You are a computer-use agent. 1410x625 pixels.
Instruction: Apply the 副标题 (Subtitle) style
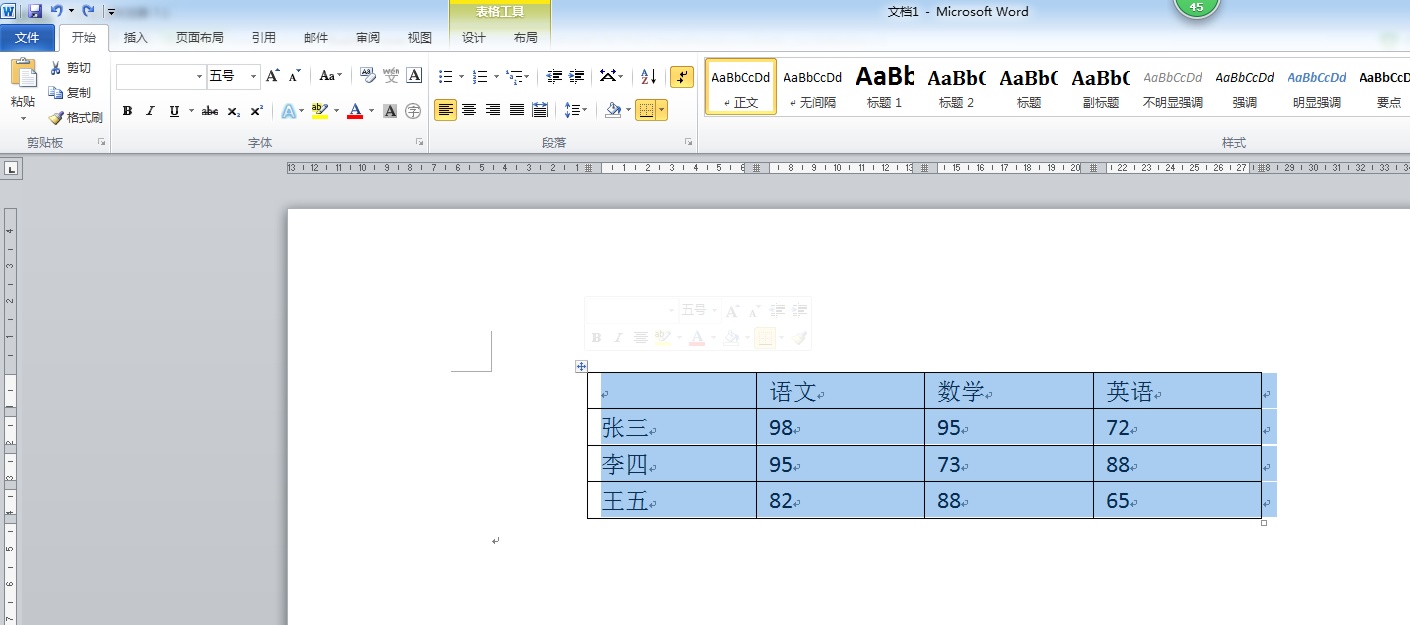click(1101, 86)
